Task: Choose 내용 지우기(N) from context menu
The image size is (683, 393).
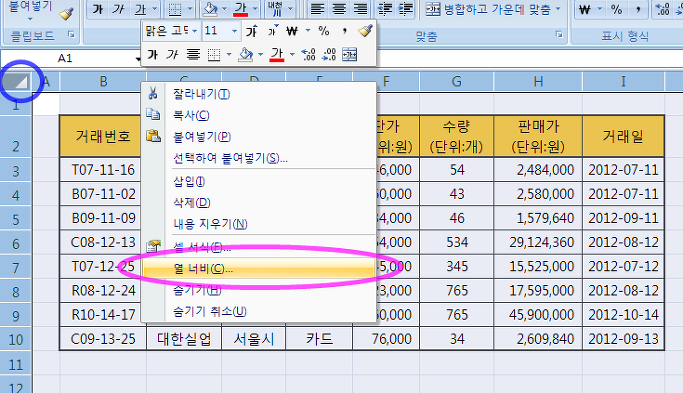Action: [x=259, y=224]
